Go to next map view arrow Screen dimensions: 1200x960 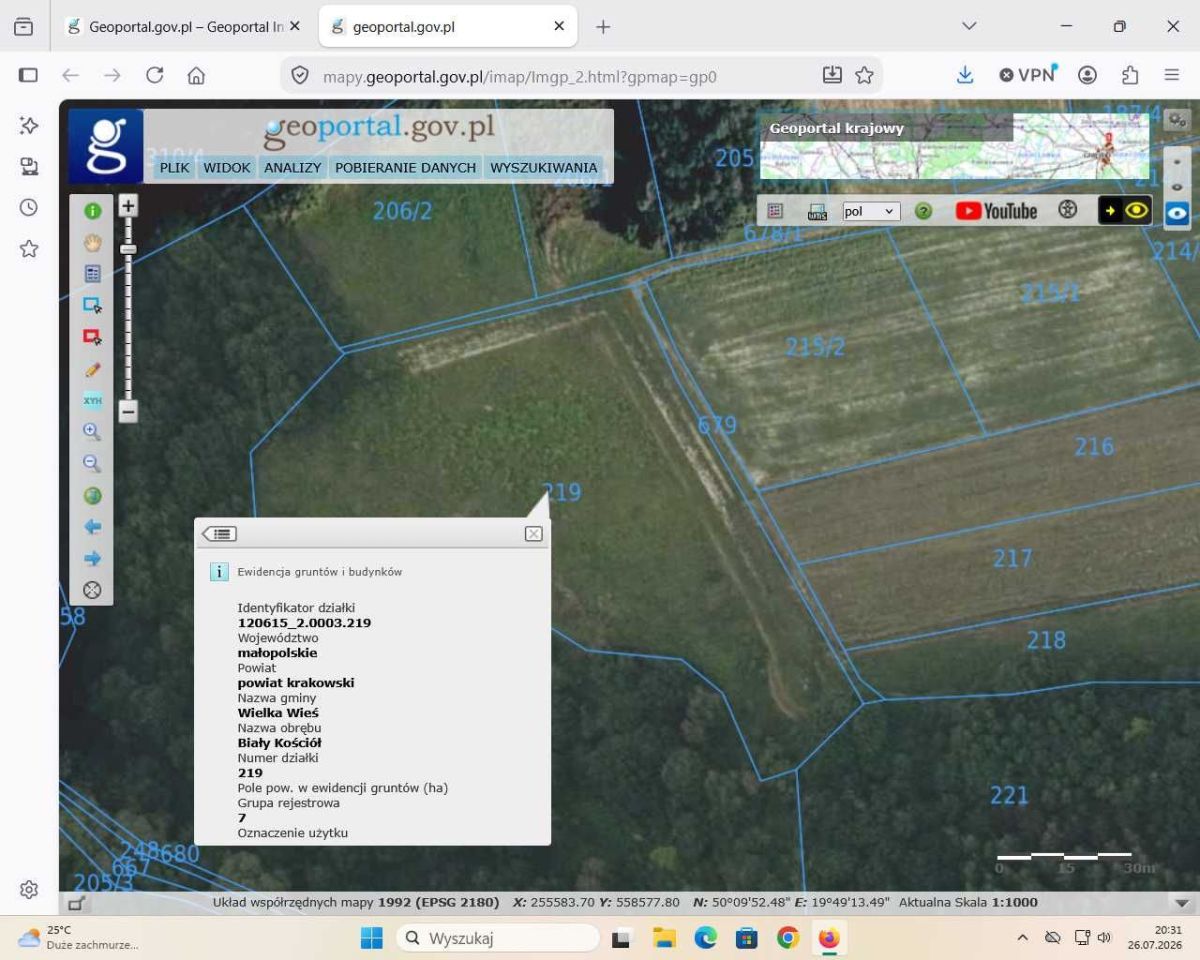pos(92,558)
